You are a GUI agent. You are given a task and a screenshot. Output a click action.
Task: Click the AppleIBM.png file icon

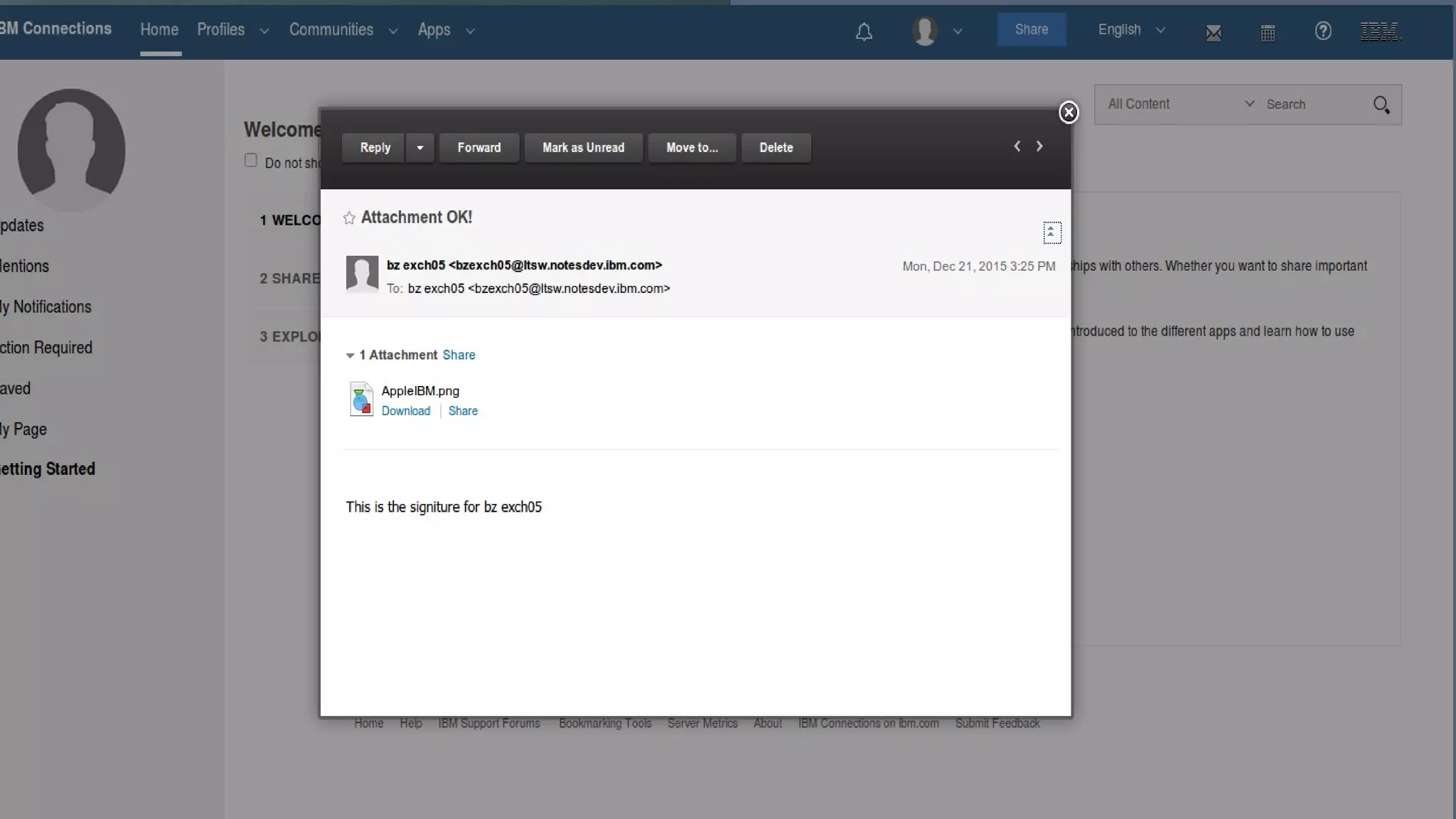click(361, 399)
